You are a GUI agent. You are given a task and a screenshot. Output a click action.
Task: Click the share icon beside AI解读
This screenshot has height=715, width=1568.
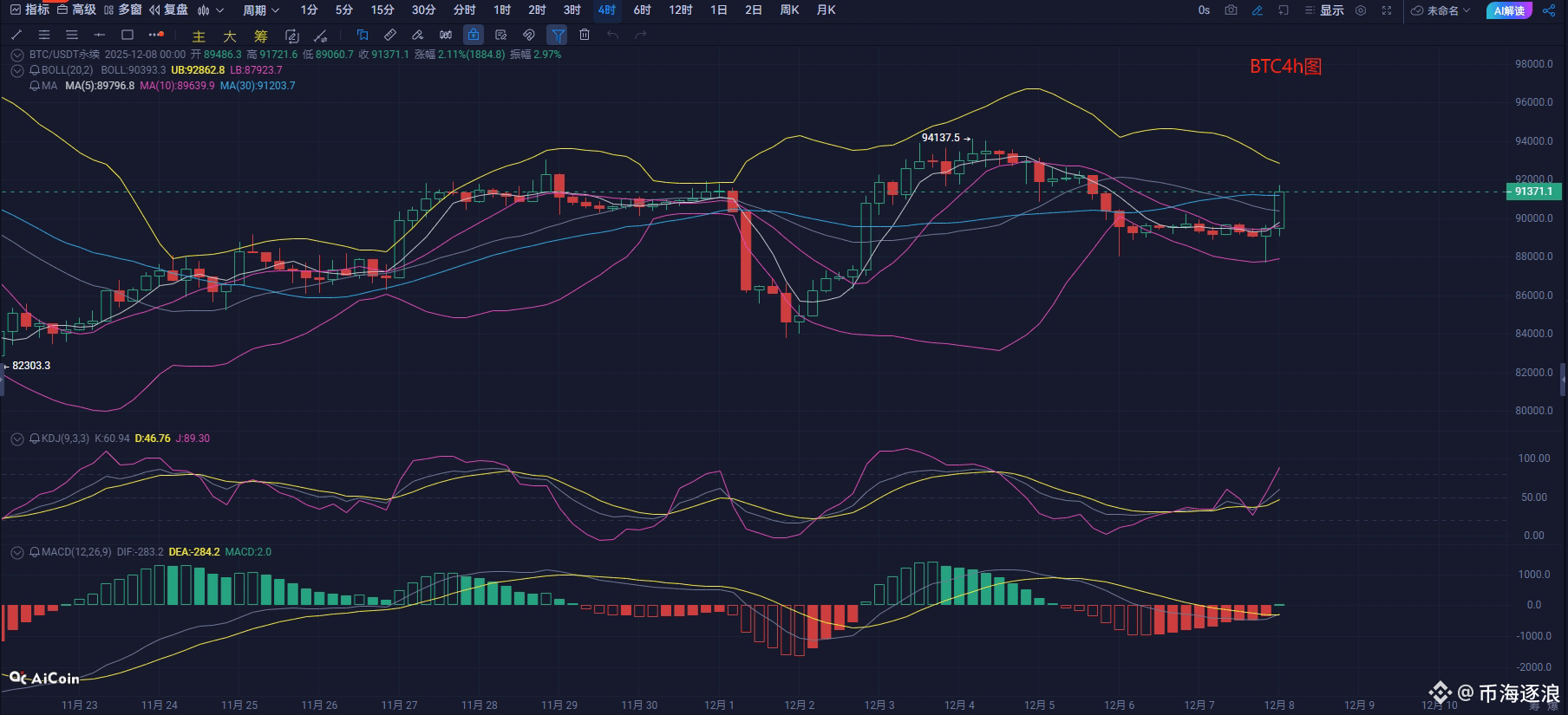coord(1549,10)
